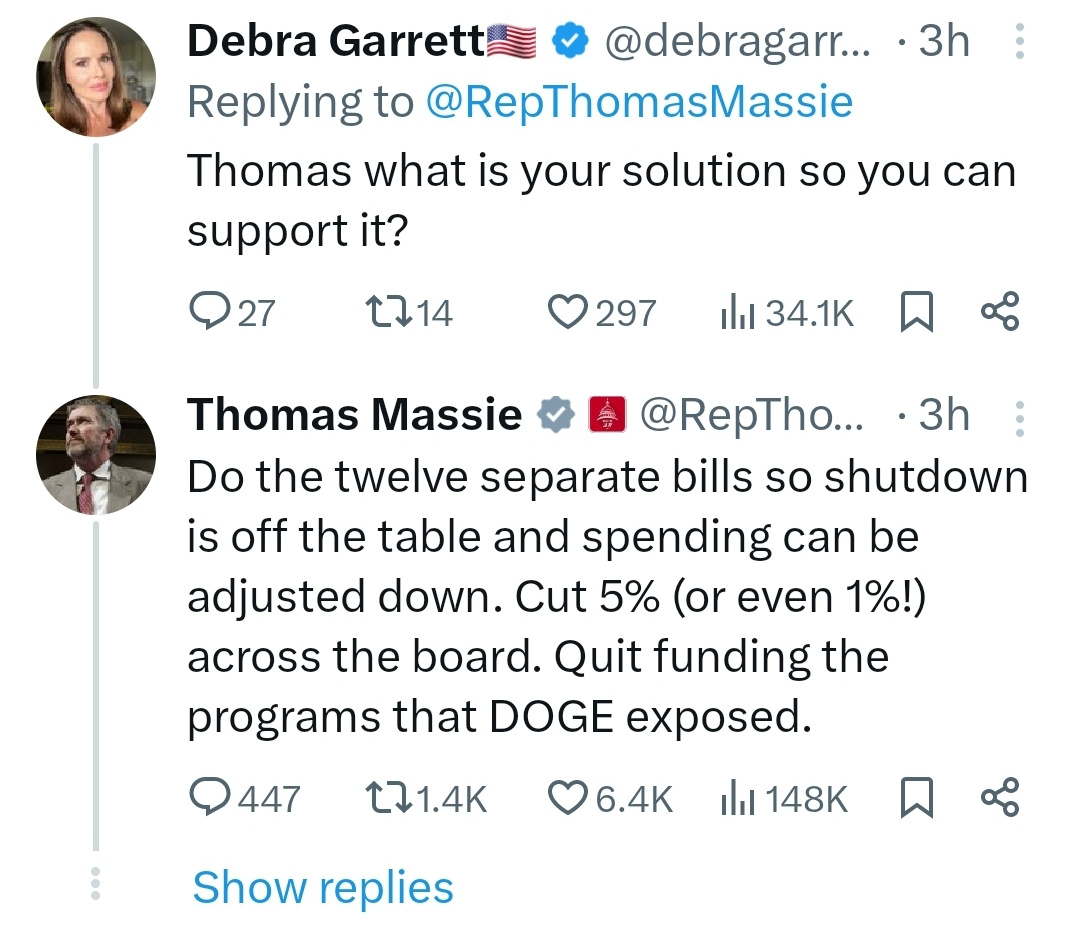Image resolution: width=1080 pixels, height=940 pixels.
Task: View analytics for Thomas Massie's reply
Action: 736,797
